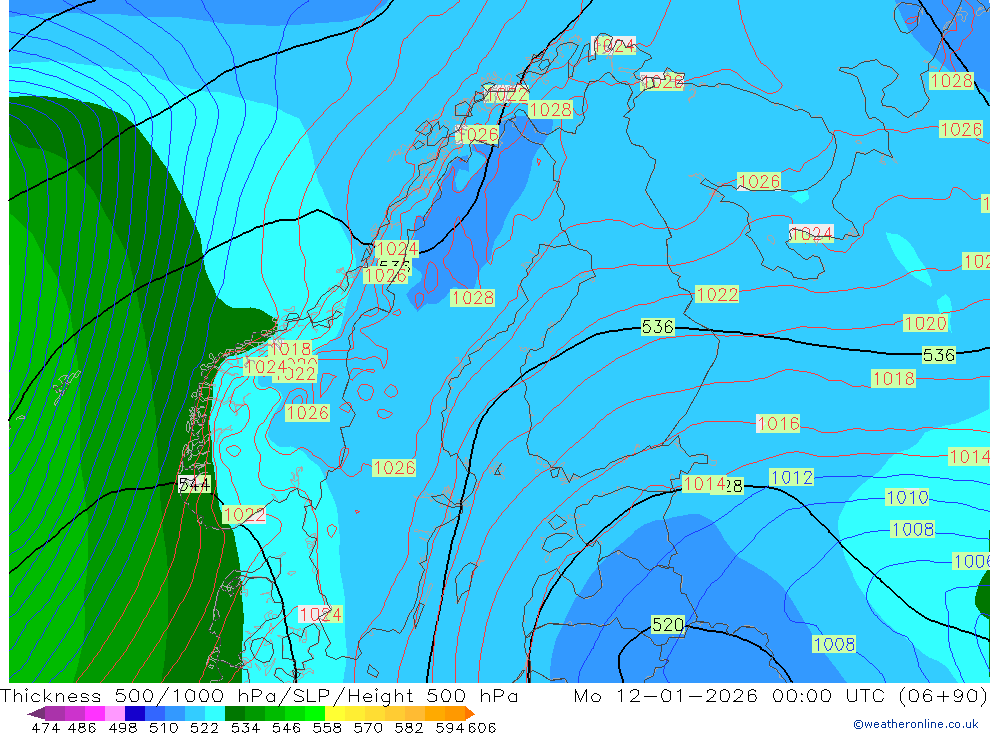Click the dark purple legend swatch above 474
The width and height of the screenshot is (1000, 733).
(55, 713)
